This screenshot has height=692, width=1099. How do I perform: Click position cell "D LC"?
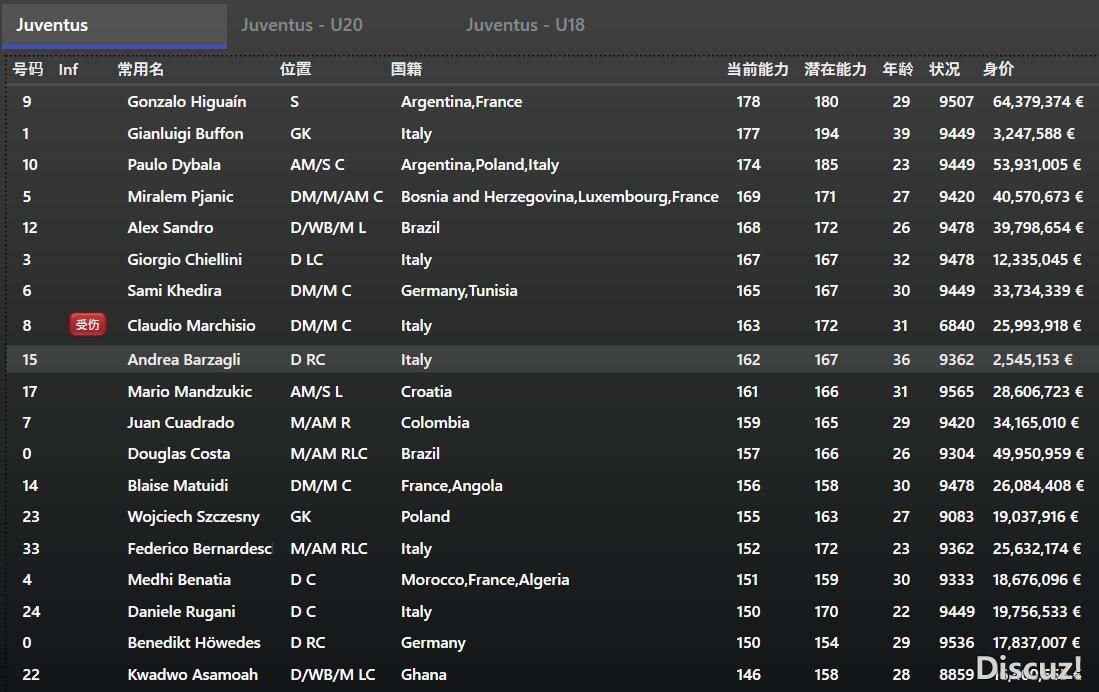[306, 259]
